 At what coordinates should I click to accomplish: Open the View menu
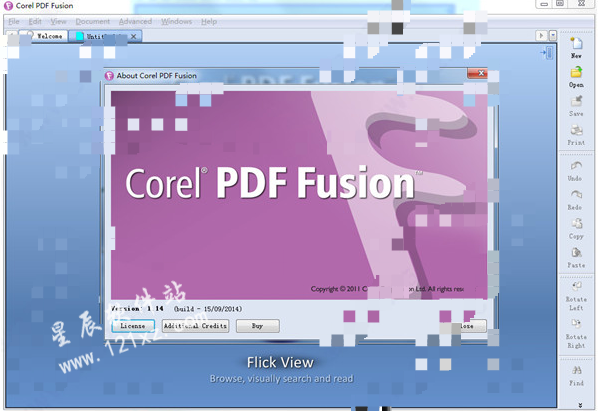point(58,21)
